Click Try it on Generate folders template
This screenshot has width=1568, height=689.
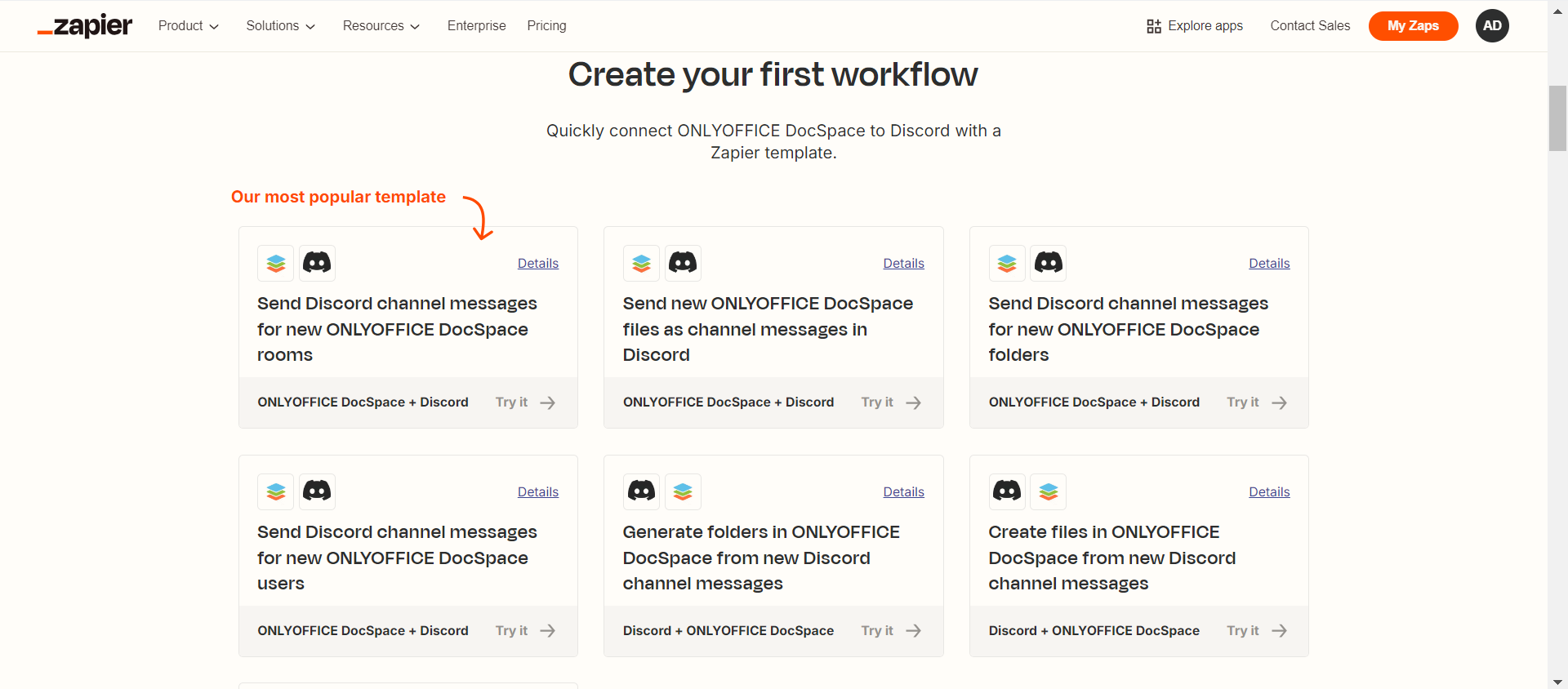tap(891, 631)
